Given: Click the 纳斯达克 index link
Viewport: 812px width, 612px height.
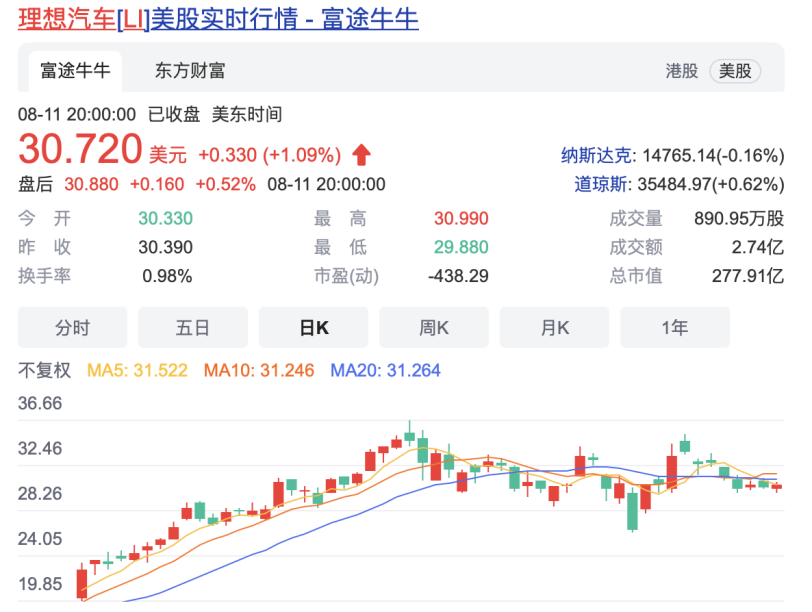Looking at the screenshot, I should (594, 153).
